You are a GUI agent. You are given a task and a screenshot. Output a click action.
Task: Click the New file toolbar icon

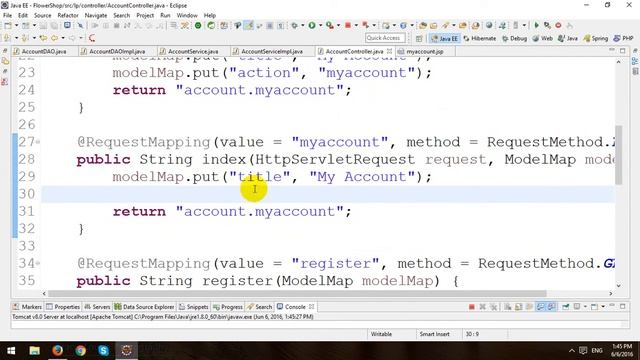[8, 25]
